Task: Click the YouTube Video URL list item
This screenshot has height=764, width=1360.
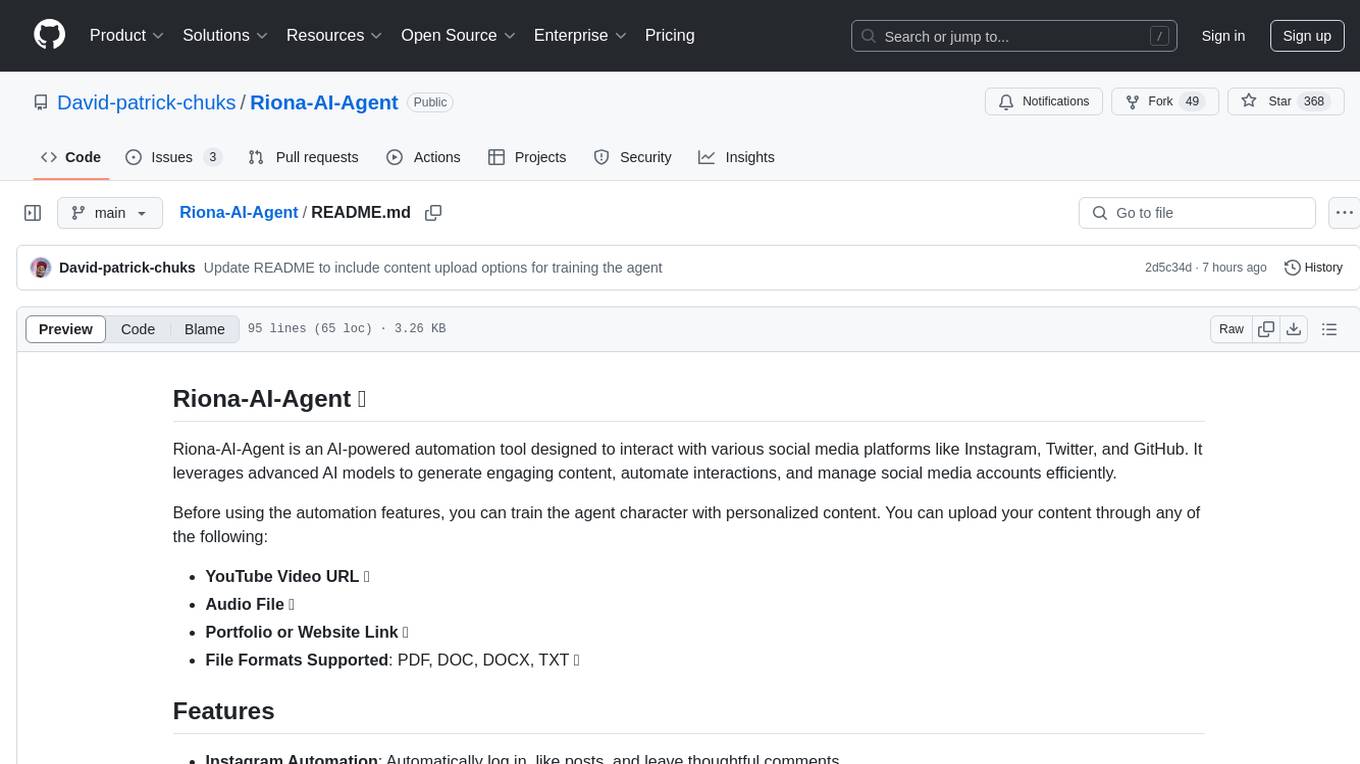Action: click(x=287, y=576)
